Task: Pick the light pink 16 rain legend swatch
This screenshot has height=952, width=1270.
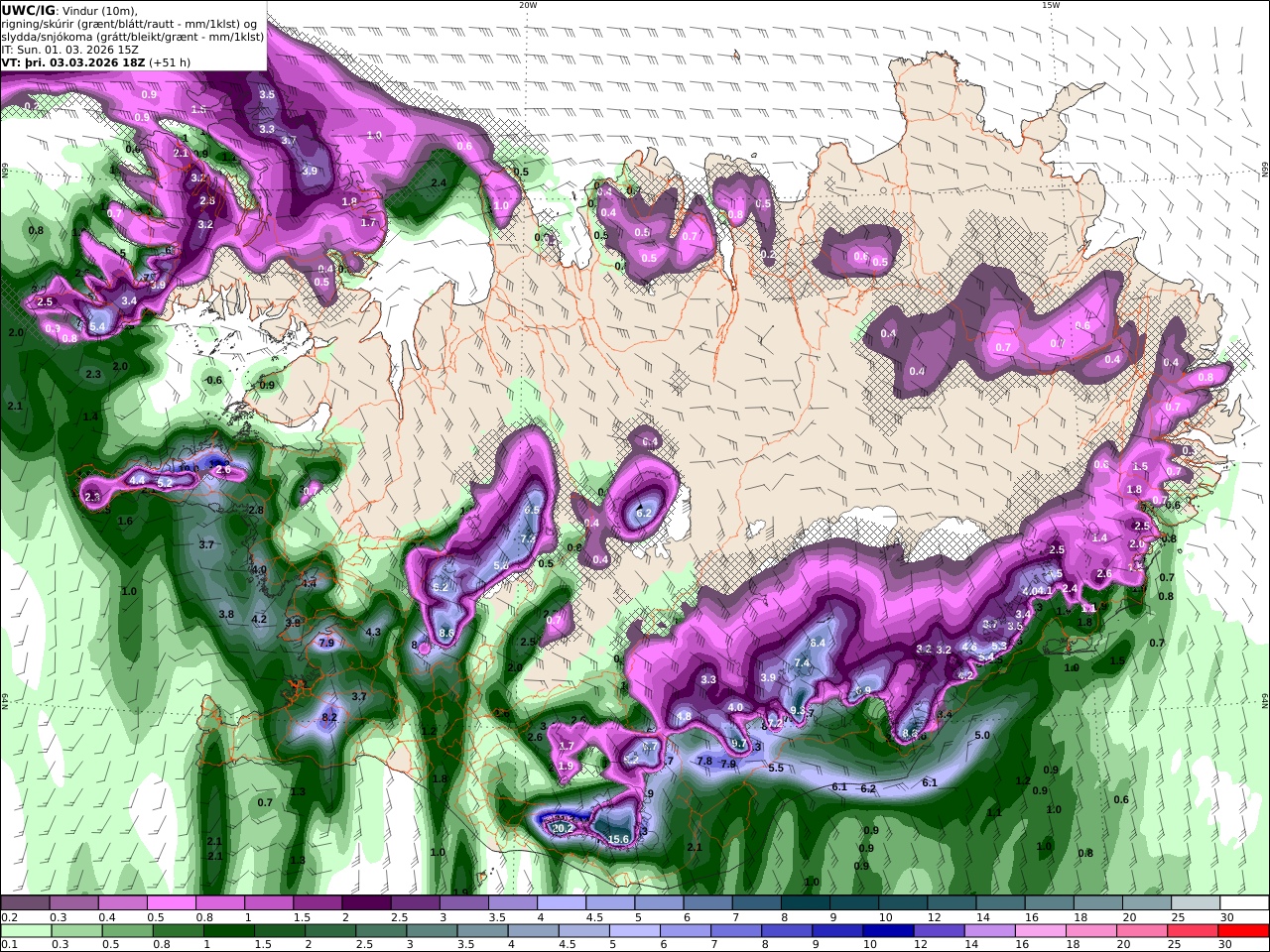Action: click(x=1042, y=931)
